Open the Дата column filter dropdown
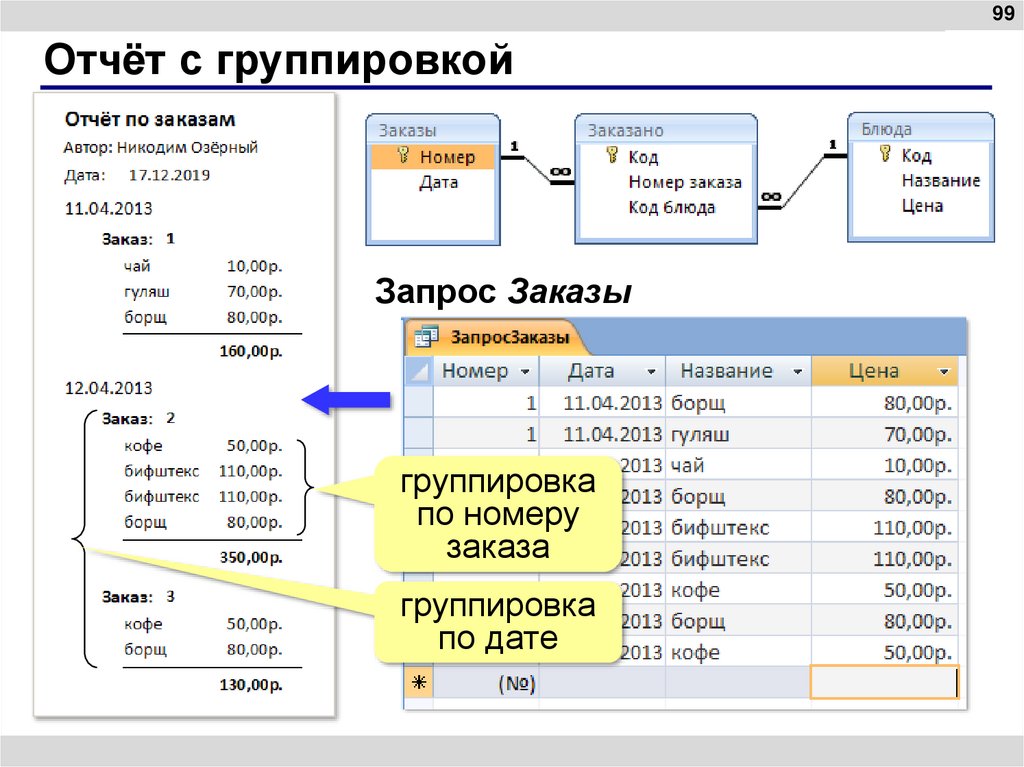This screenshot has height=767, width=1024. point(649,371)
